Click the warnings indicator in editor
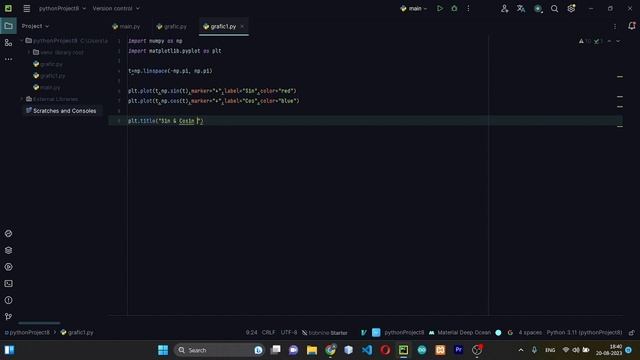The width and height of the screenshot is (640, 360). tap(584, 41)
